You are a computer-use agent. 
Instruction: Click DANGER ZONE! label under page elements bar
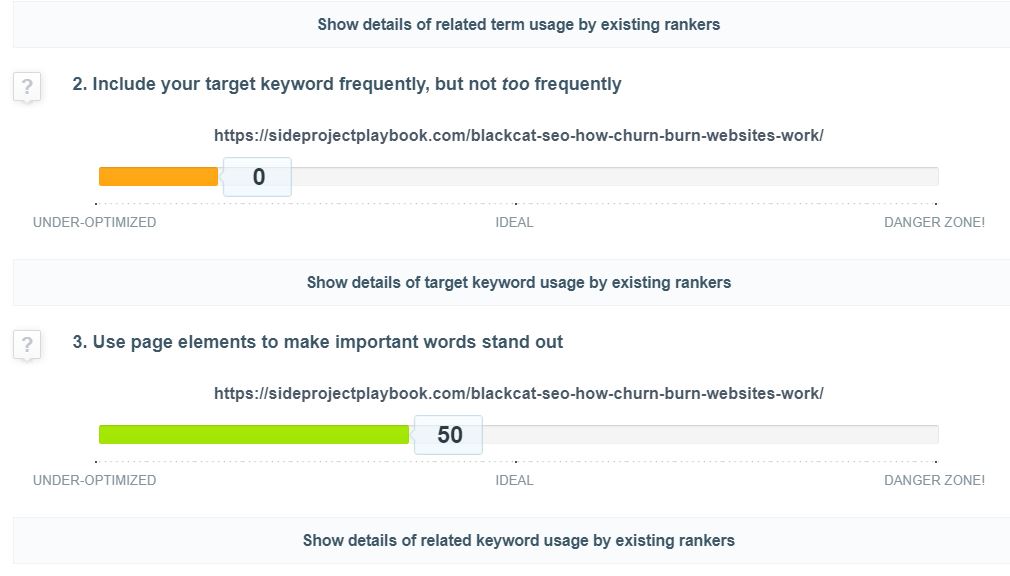[934, 480]
